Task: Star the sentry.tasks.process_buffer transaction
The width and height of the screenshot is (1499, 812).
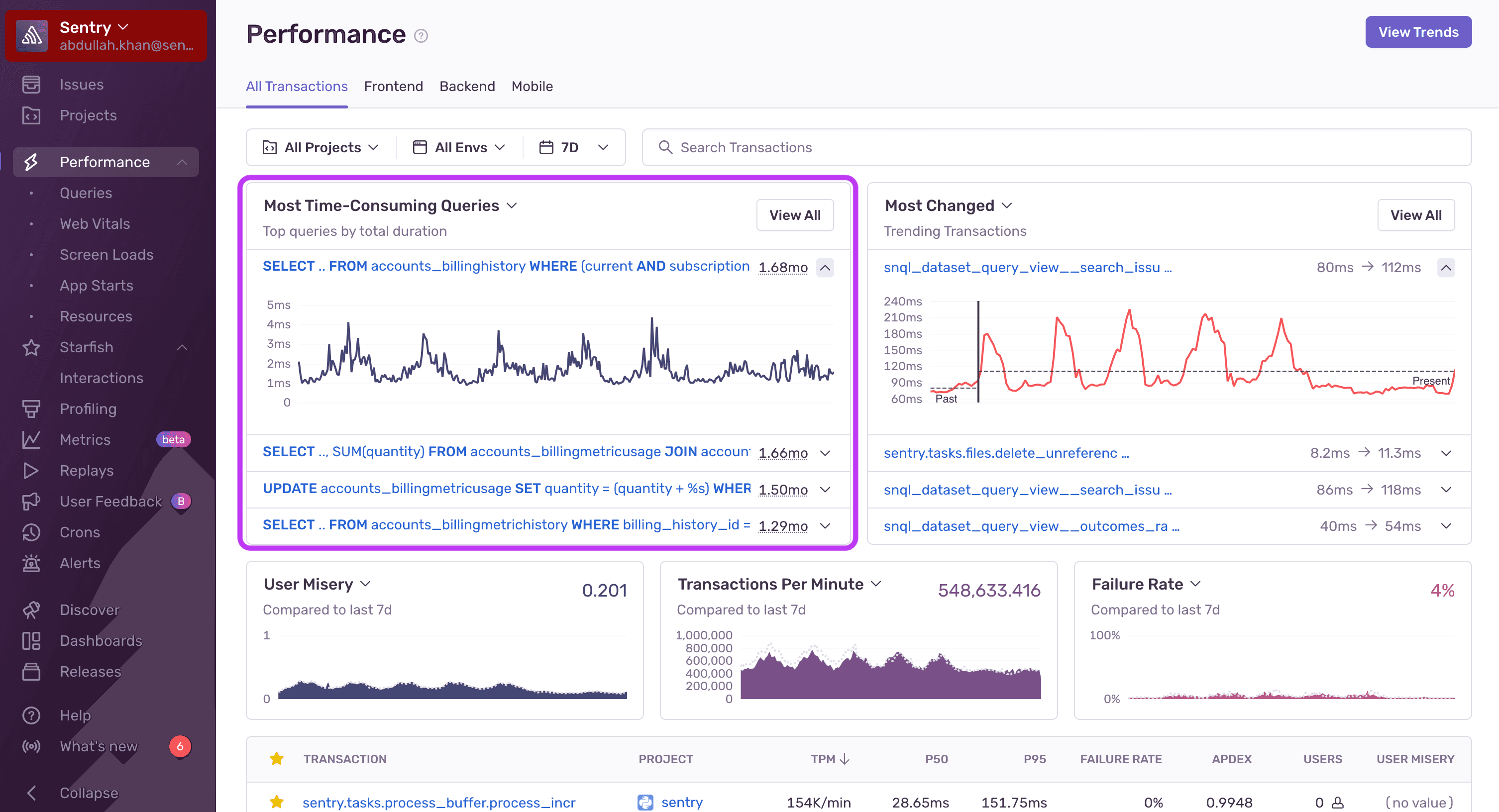Action: point(277,802)
